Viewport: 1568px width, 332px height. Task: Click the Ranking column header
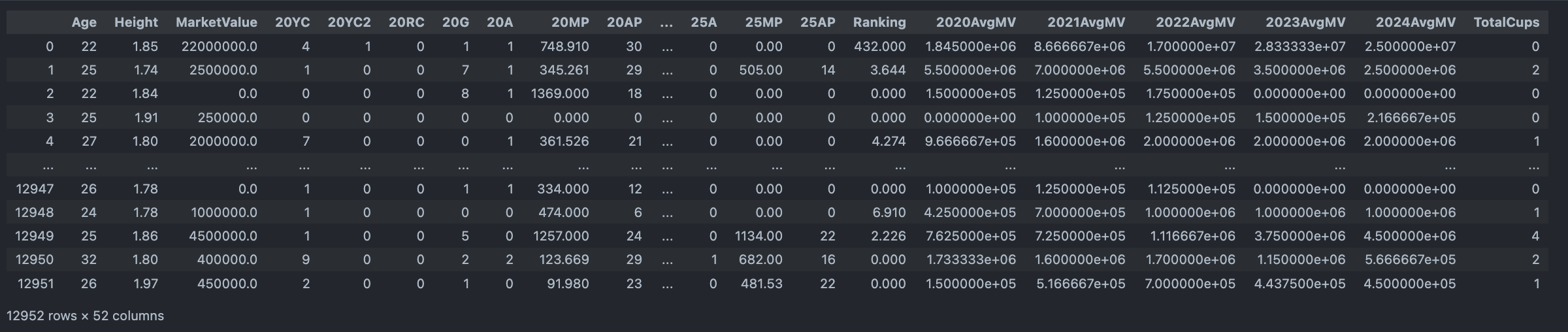coord(879,22)
